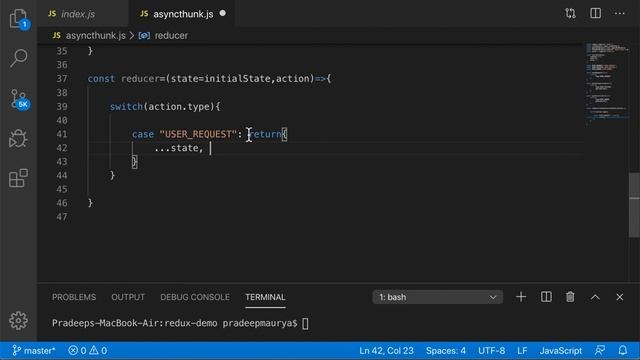Click Ln 42, Col 23 in status bar
This screenshot has width=640, height=360.
click(386, 350)
